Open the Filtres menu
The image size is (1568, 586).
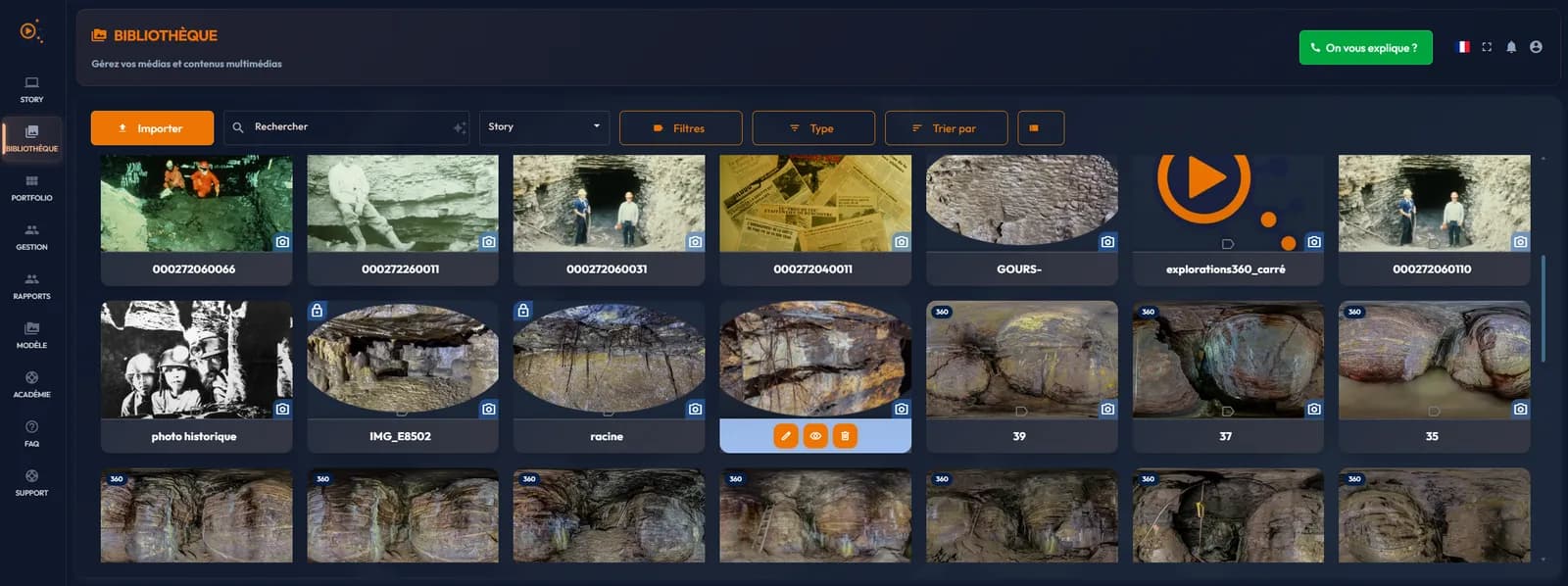pos(680,128)
